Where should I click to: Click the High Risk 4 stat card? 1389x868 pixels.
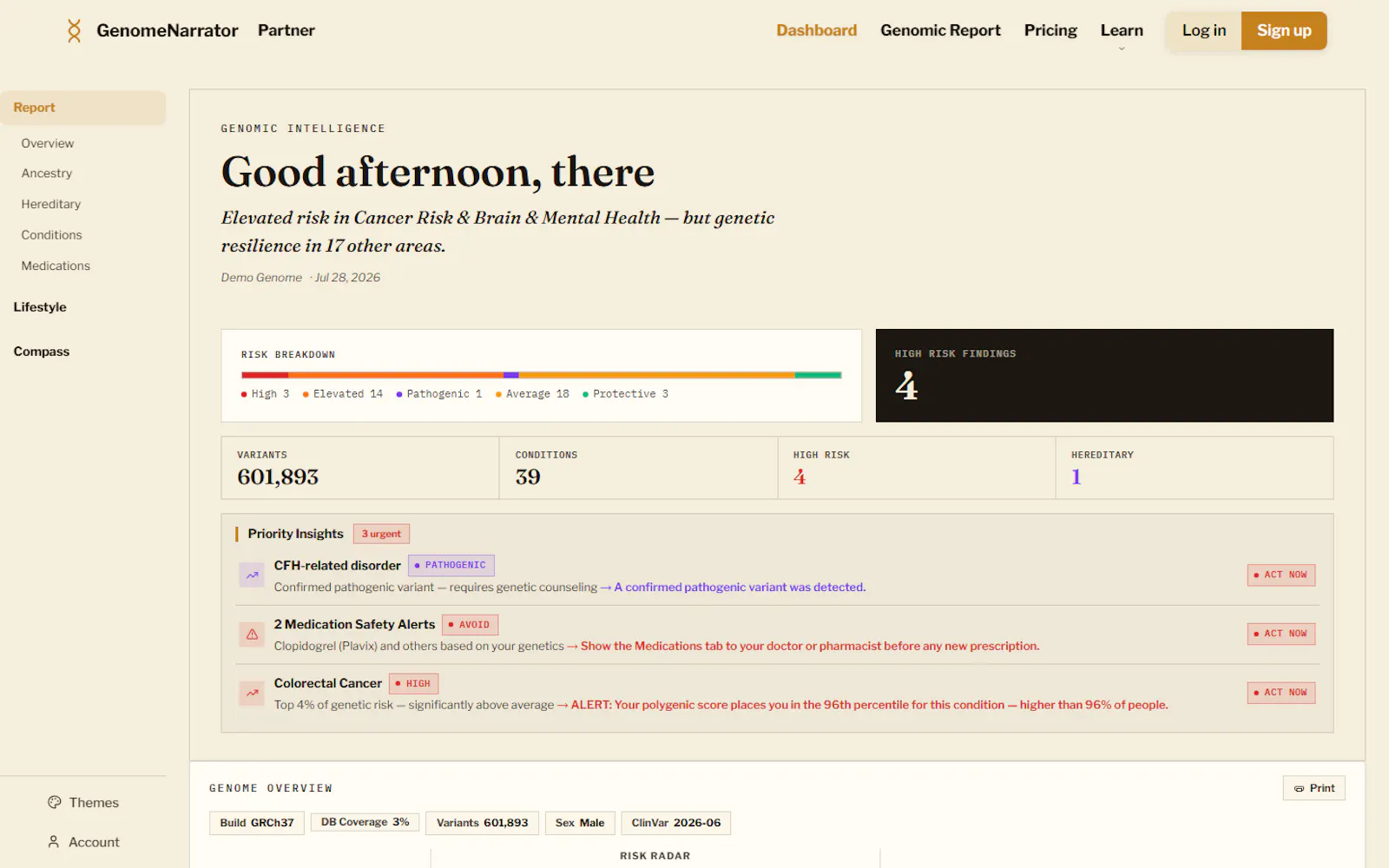tap(917, 468)
